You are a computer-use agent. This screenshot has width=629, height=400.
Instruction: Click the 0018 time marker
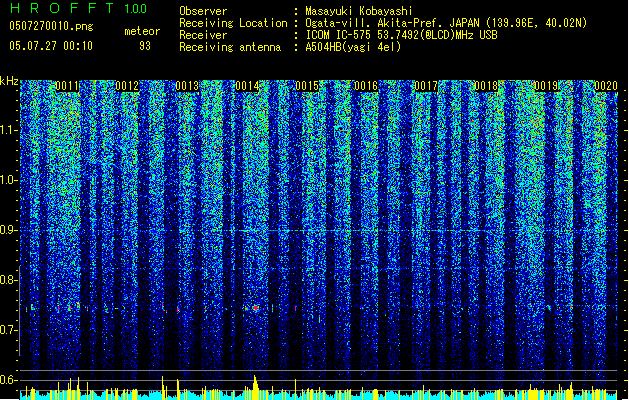486,86
